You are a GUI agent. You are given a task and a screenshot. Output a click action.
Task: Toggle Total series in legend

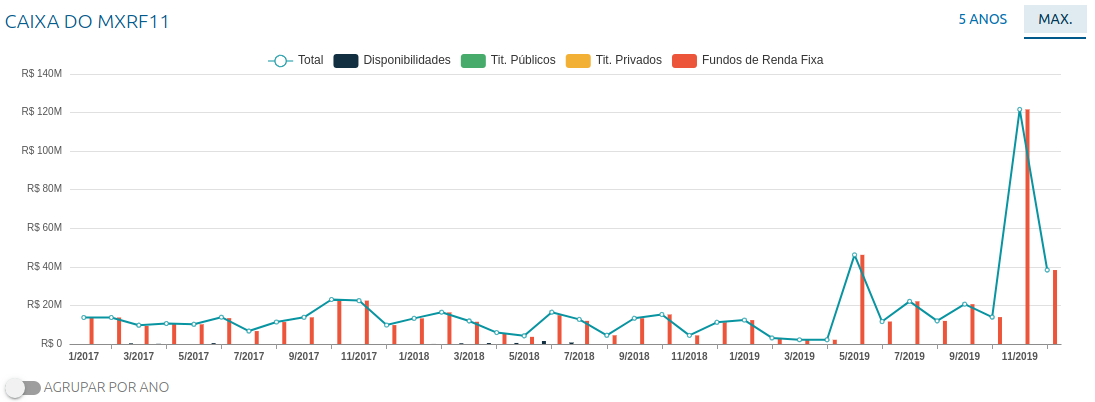[296, 60]
